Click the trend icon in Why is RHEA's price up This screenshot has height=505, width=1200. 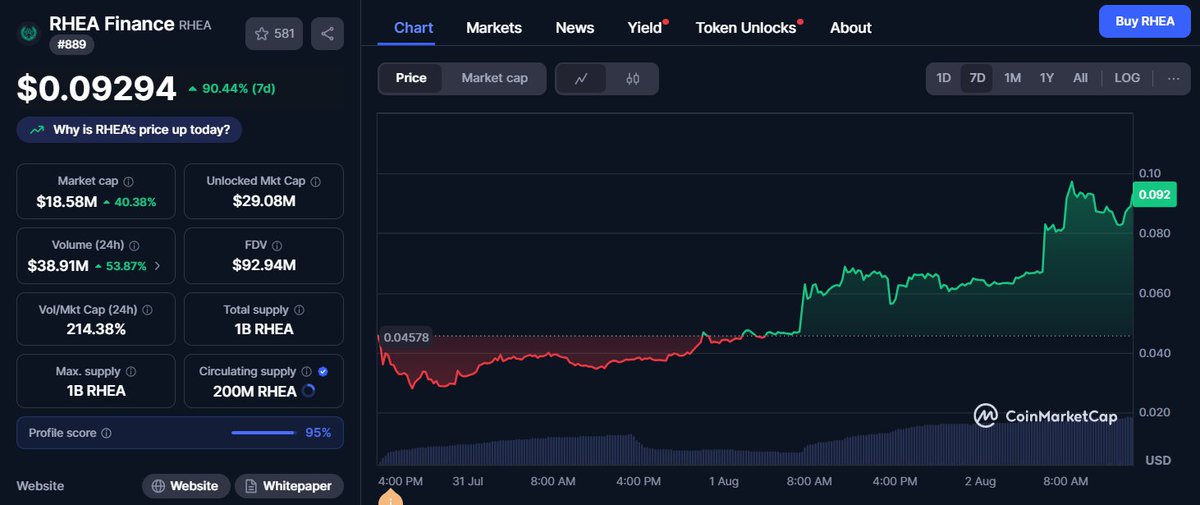click(x=37, y=129)
